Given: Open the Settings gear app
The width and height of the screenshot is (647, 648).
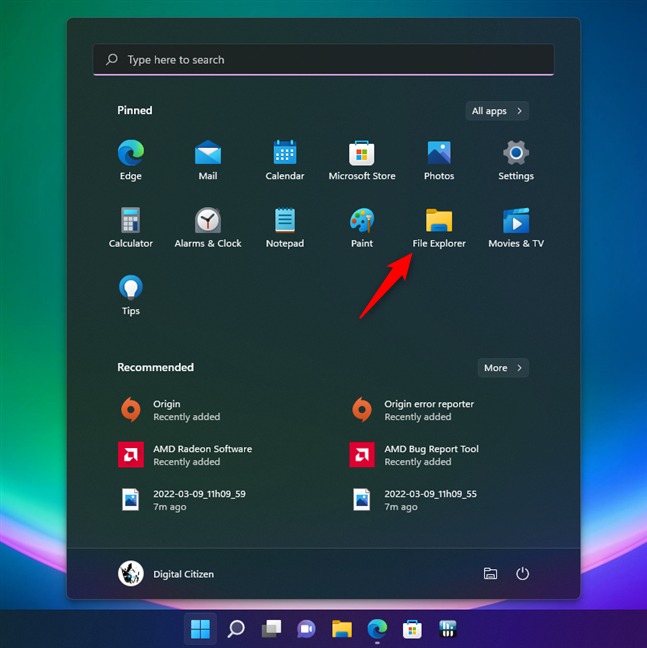Looking at the screenshot, I should 516,160.
